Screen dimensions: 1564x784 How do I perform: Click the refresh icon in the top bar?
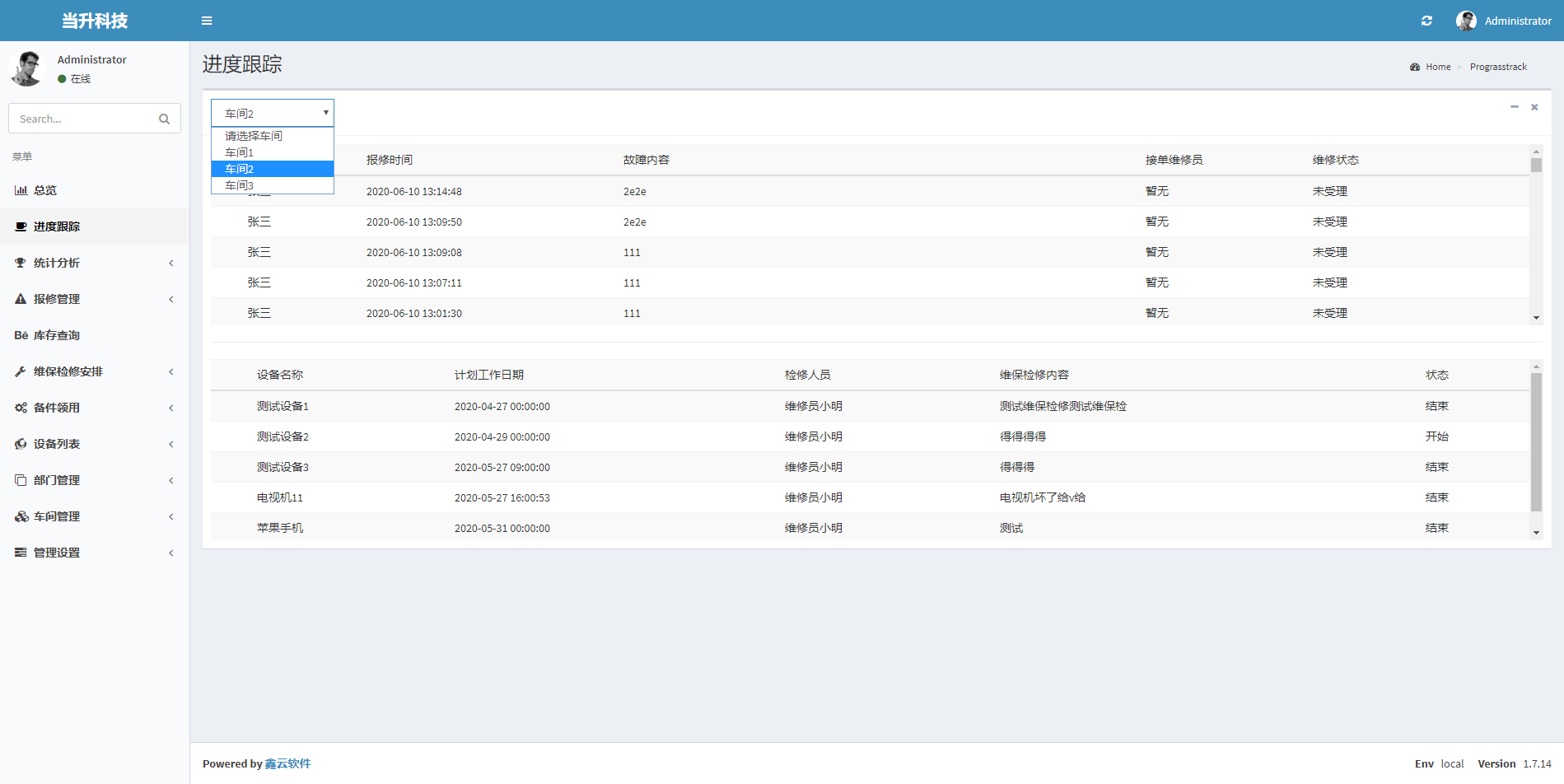[x=1426, y=21]
